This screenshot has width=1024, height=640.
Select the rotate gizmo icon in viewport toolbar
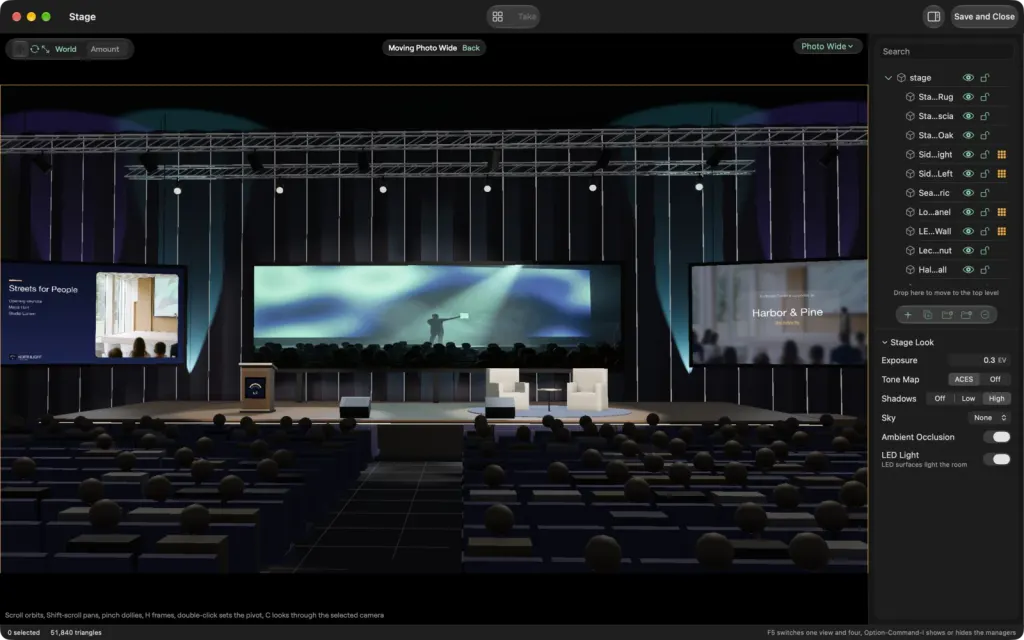35,49
